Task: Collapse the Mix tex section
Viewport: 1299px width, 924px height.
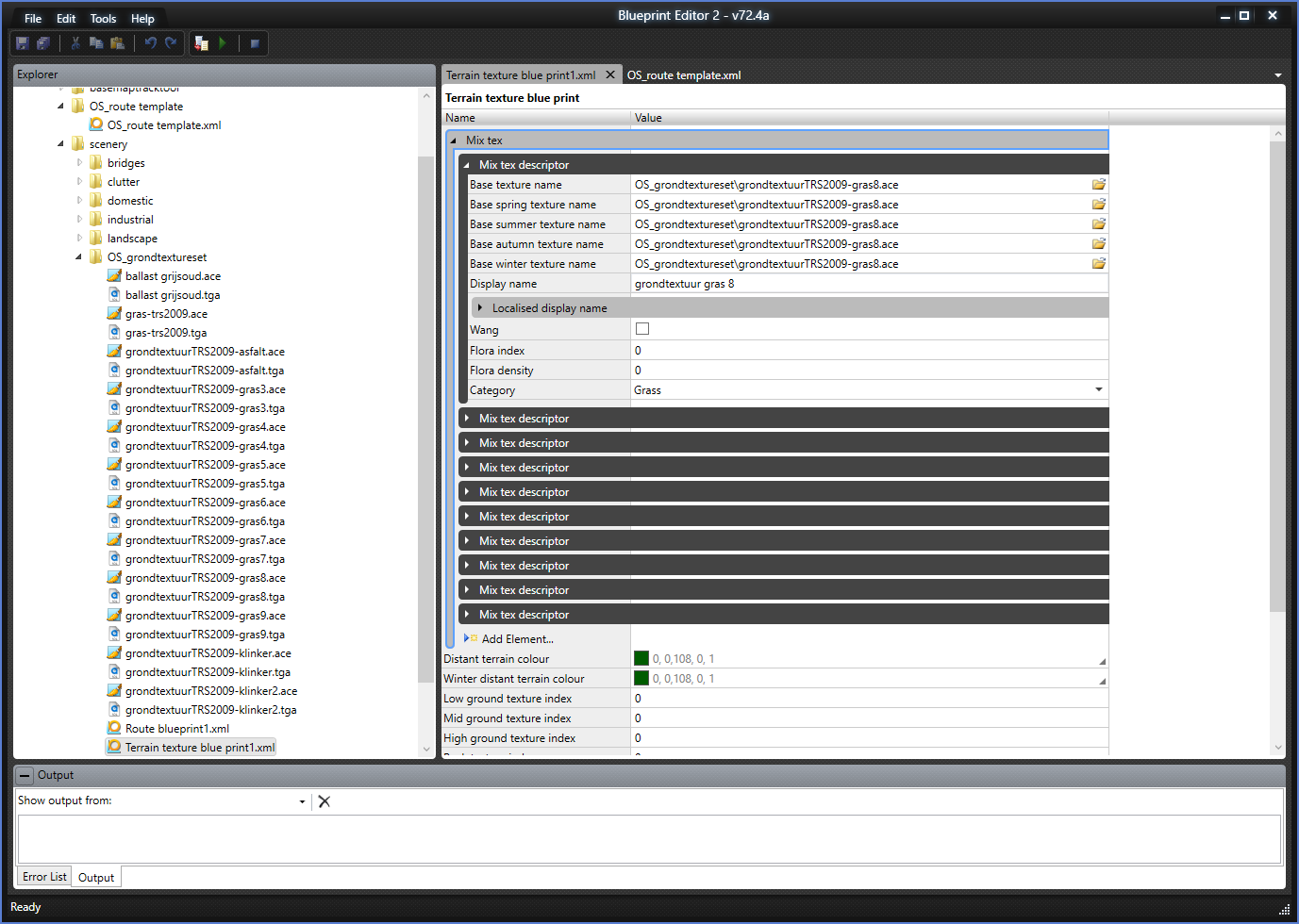Action: click(x=454, y=140)
